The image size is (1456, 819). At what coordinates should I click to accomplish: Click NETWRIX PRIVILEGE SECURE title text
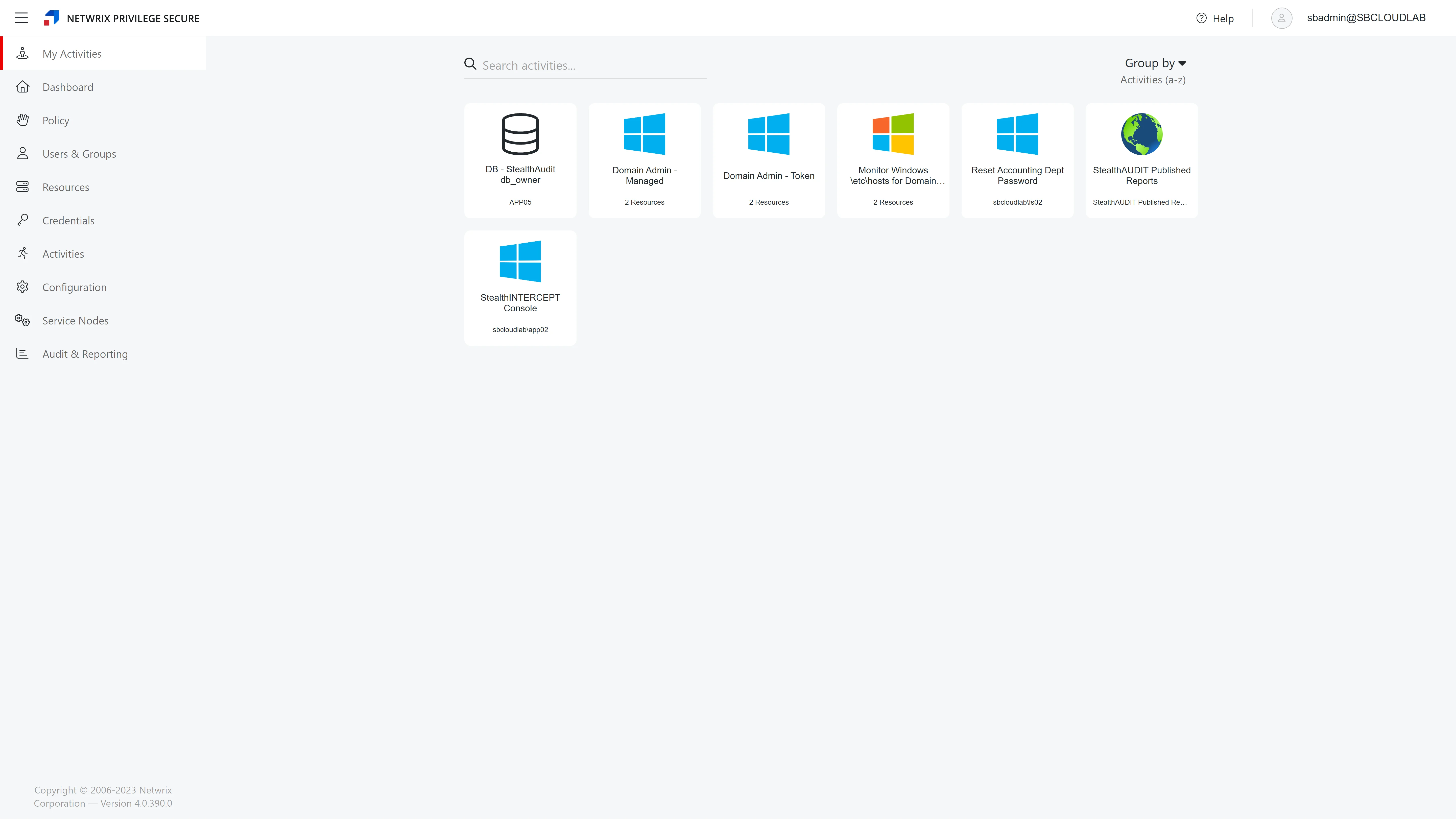click(x=133, y=19)
